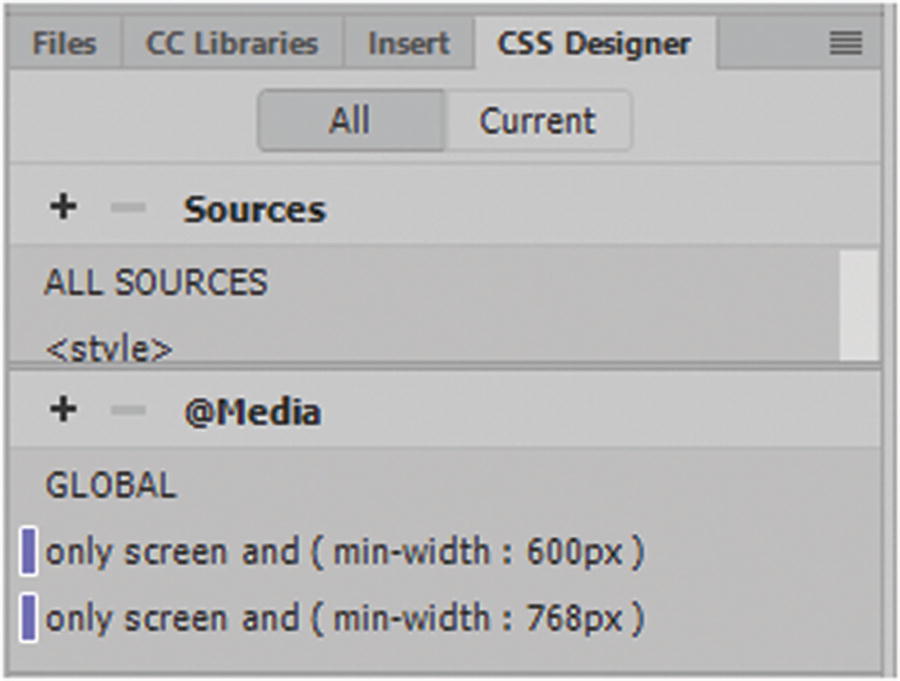Select the <style> source entry
Viewport: 900px width, 681px height.
pos(109,349)
